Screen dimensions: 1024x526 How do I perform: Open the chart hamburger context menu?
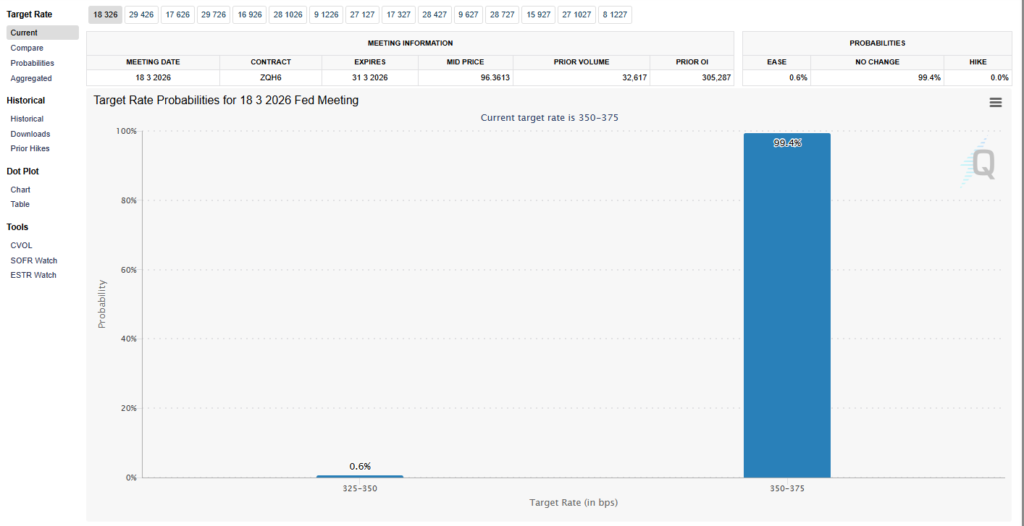coord(995,103)
